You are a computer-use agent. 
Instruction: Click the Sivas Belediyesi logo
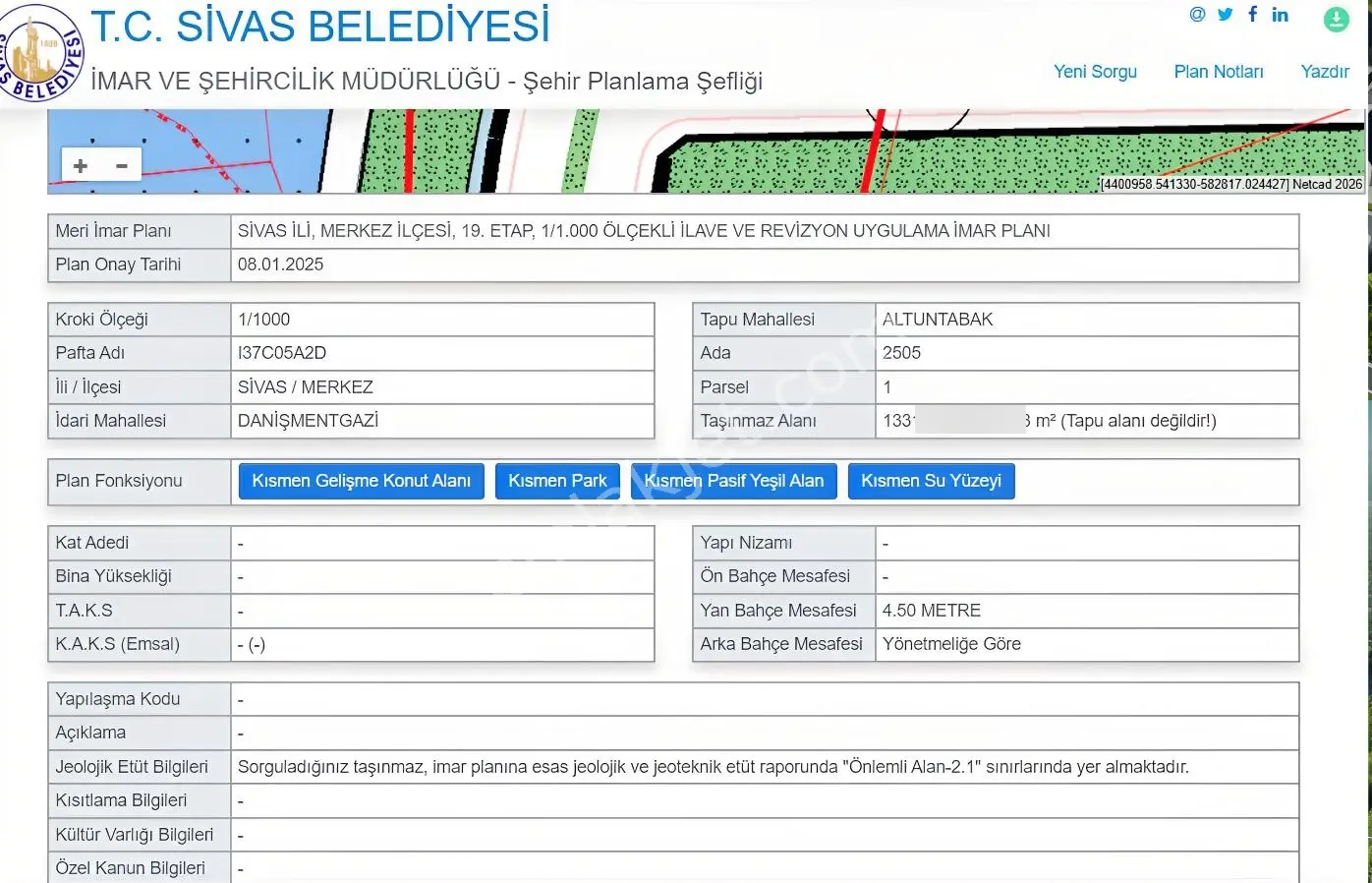[39, 53]
